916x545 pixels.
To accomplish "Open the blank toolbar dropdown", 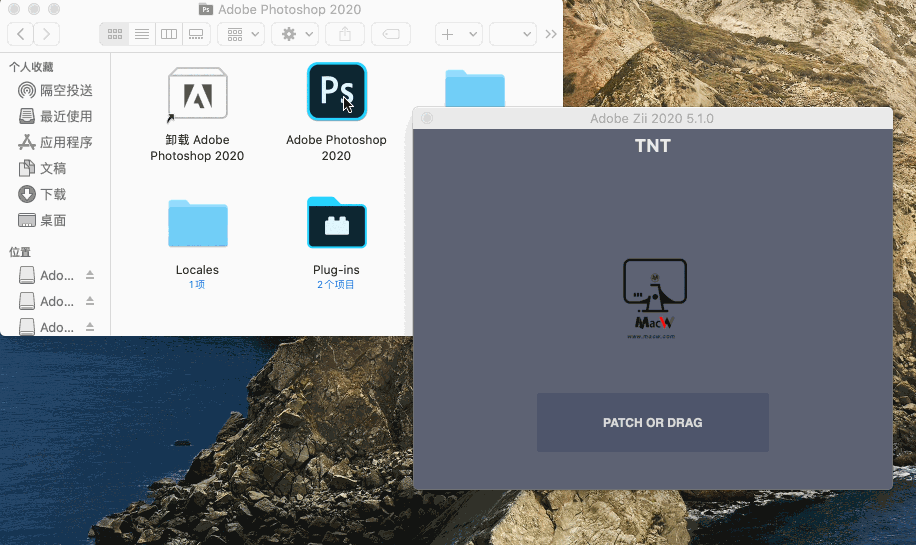I will [x=513, y=34].
